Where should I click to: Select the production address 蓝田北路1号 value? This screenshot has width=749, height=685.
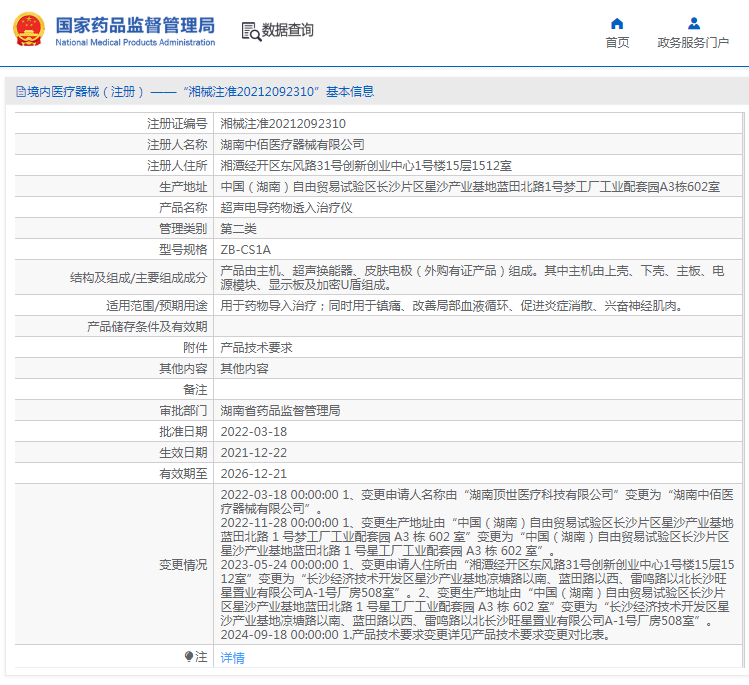(470, 187)
